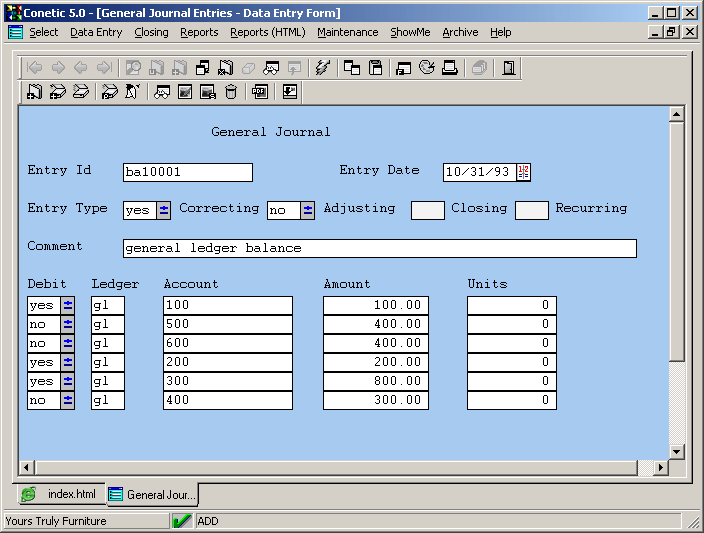Click the Adjusting box
Viewport: 704px width, 533px height.
pyautogui.click(x=428, y=210)
